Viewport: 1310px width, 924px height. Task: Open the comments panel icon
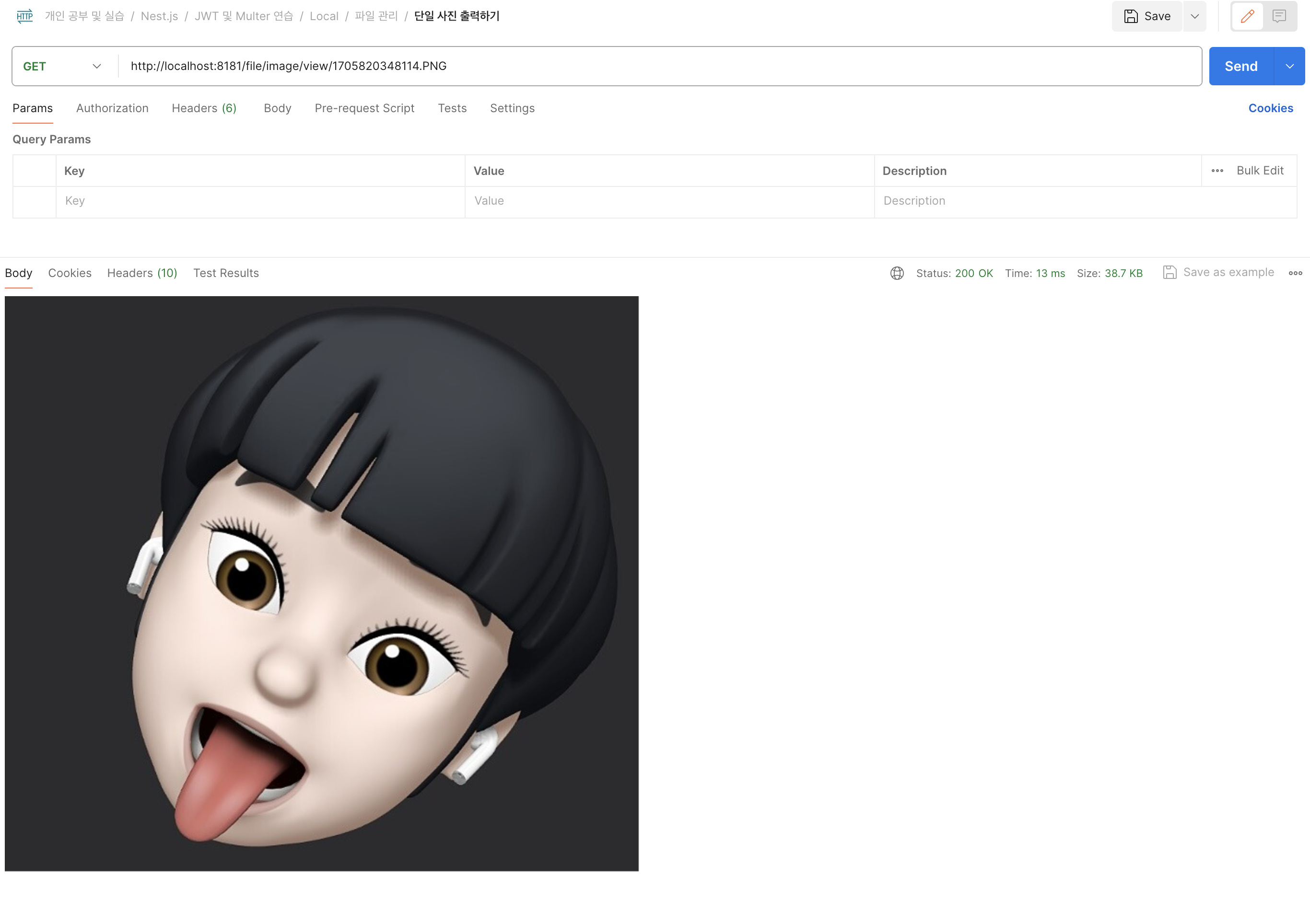[1279, 16]
